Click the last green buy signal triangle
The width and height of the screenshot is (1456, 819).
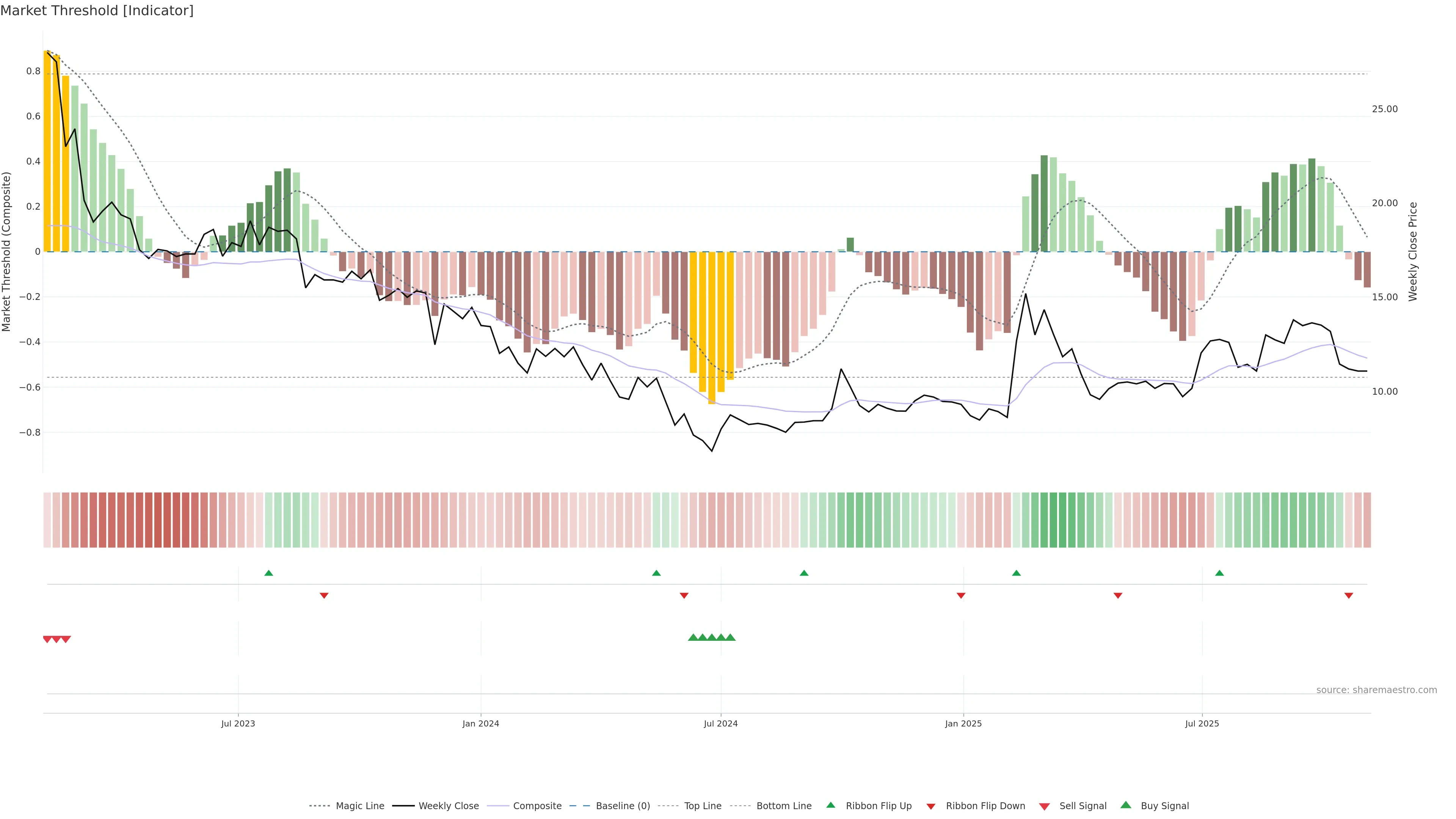point(730,637)
